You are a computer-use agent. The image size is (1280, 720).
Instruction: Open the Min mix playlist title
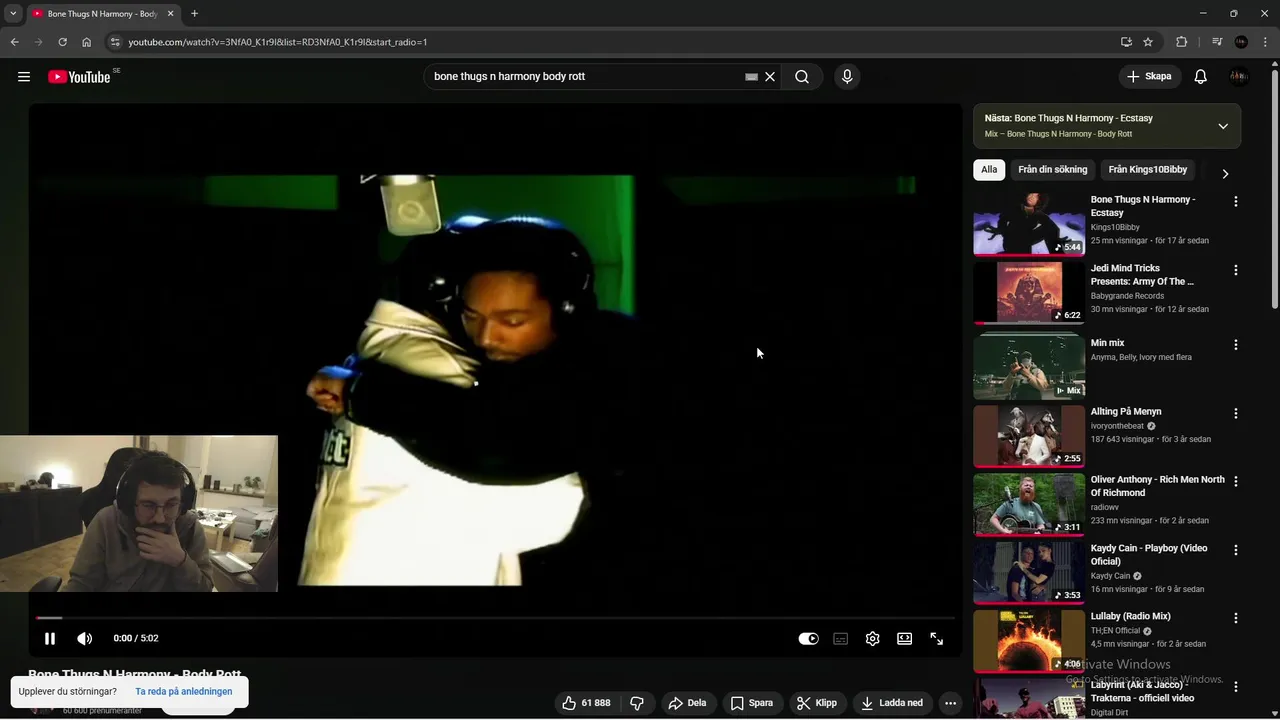[1108, 343]
